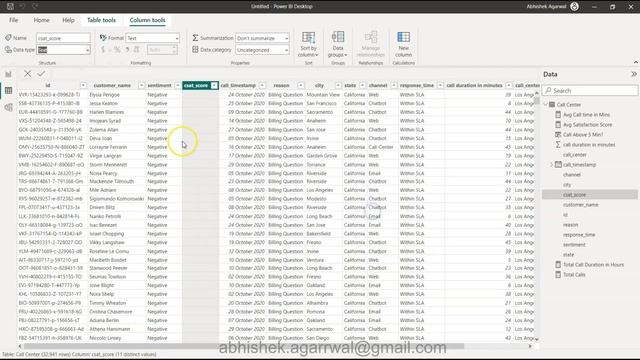Click the response_time column header

(x=417, y=85)
